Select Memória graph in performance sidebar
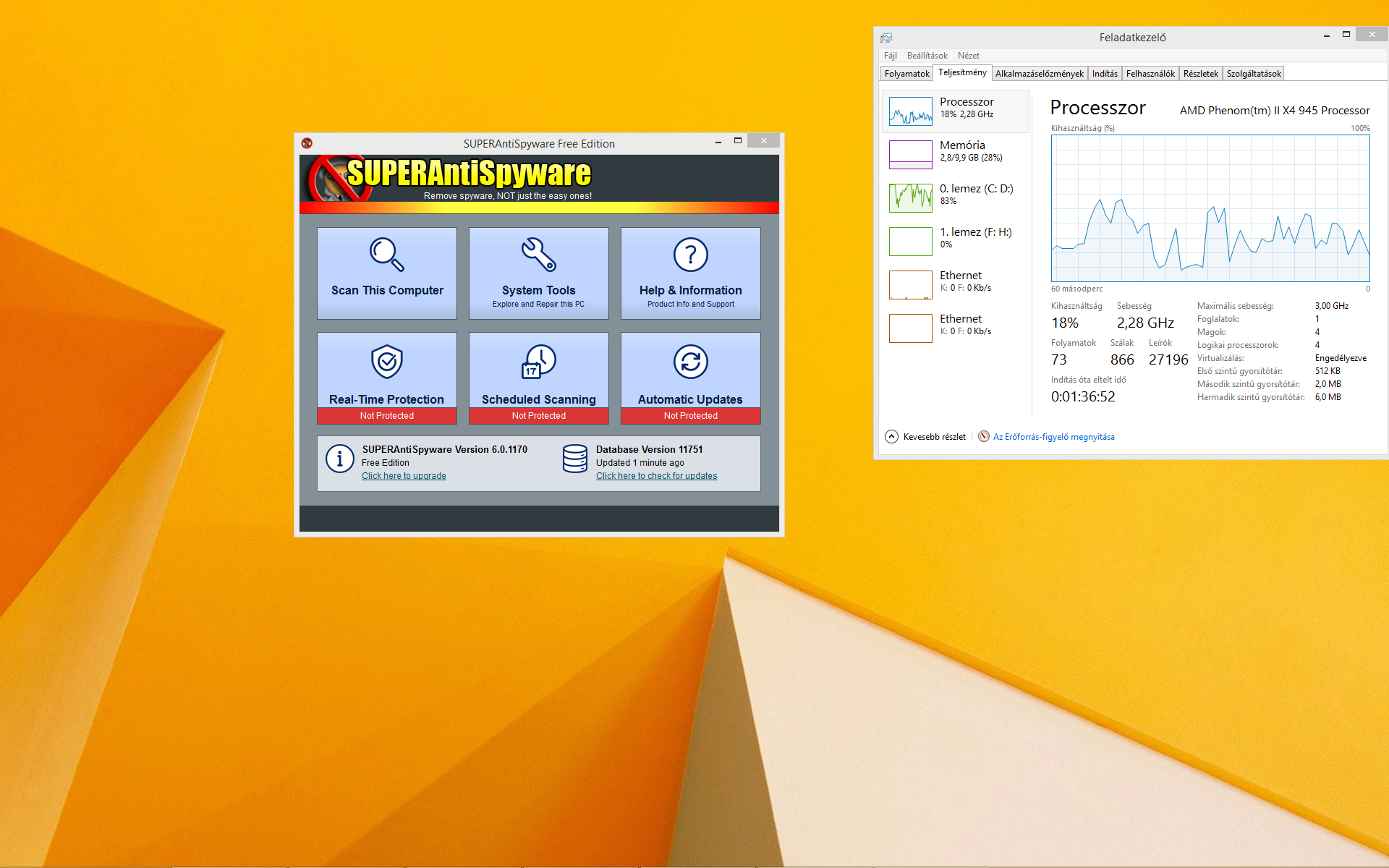Viewport: 1389px width, 868px height. (x=911, y=154)
